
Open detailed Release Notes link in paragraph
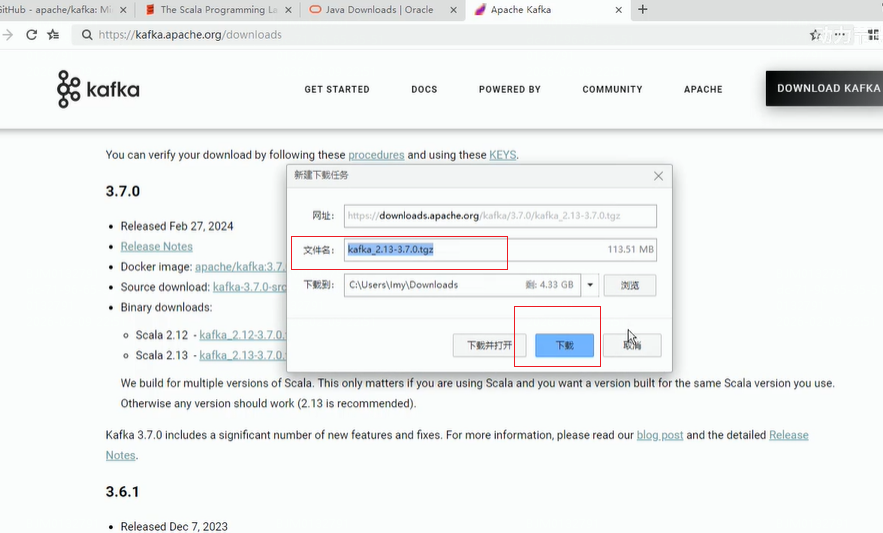point(788,435)
